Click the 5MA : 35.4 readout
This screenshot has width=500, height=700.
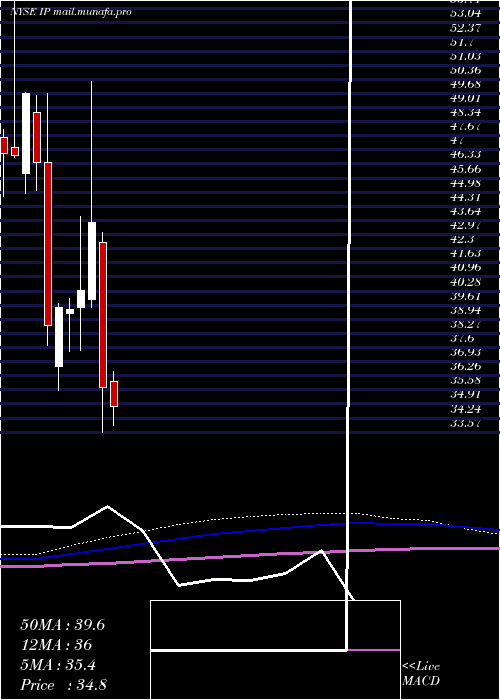[x=58, y=665]
